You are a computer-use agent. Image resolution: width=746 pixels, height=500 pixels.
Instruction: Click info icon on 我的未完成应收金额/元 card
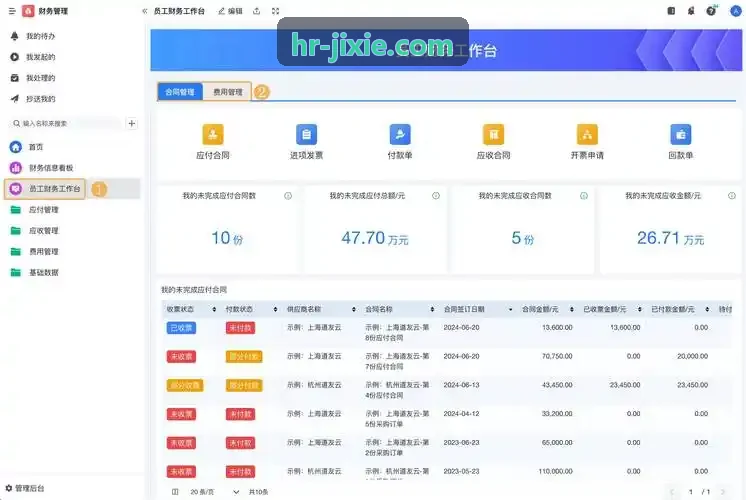click(x=732, y=196)
